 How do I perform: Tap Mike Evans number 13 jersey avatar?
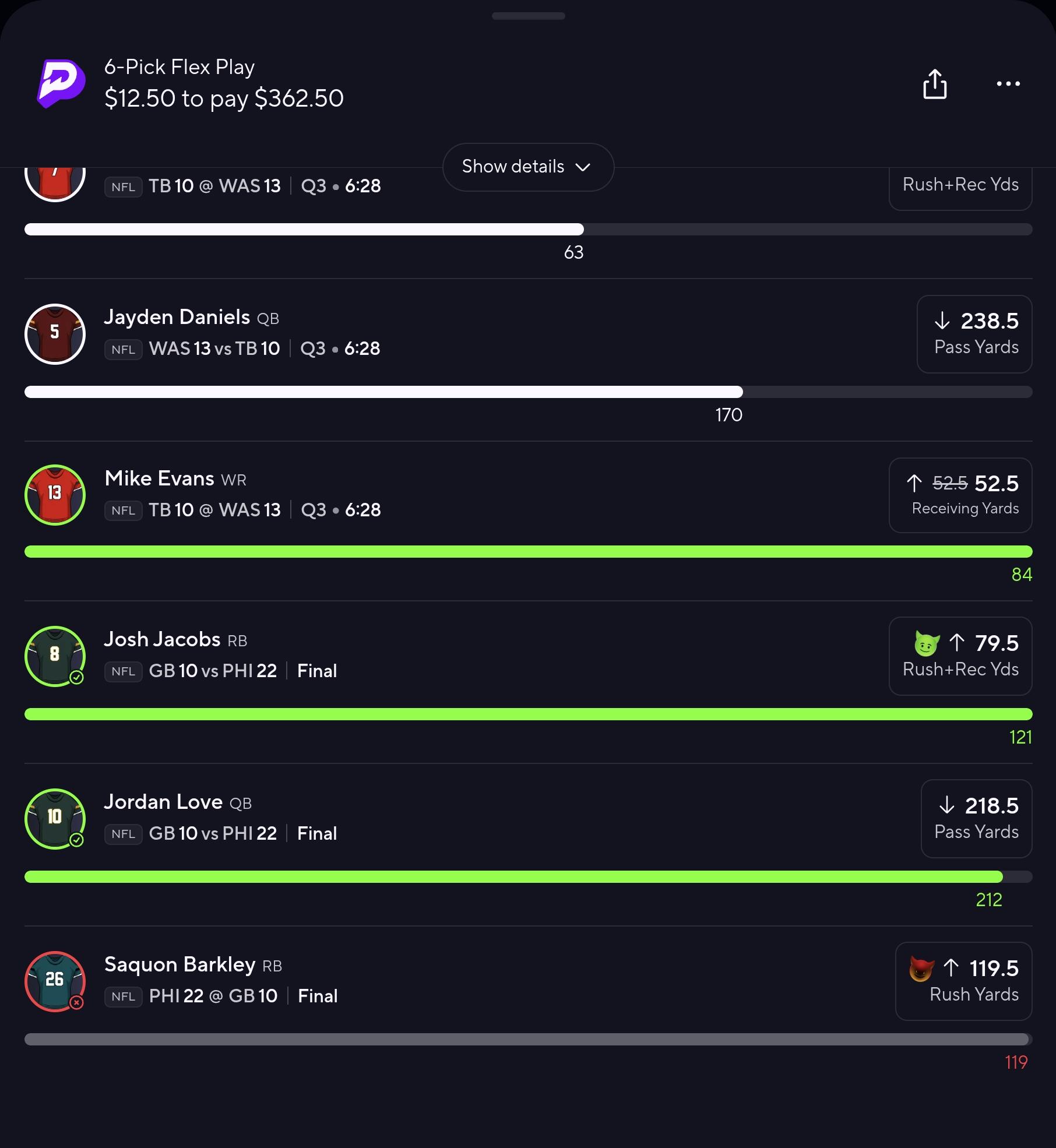pyautogui.click(x=55, y=495)
